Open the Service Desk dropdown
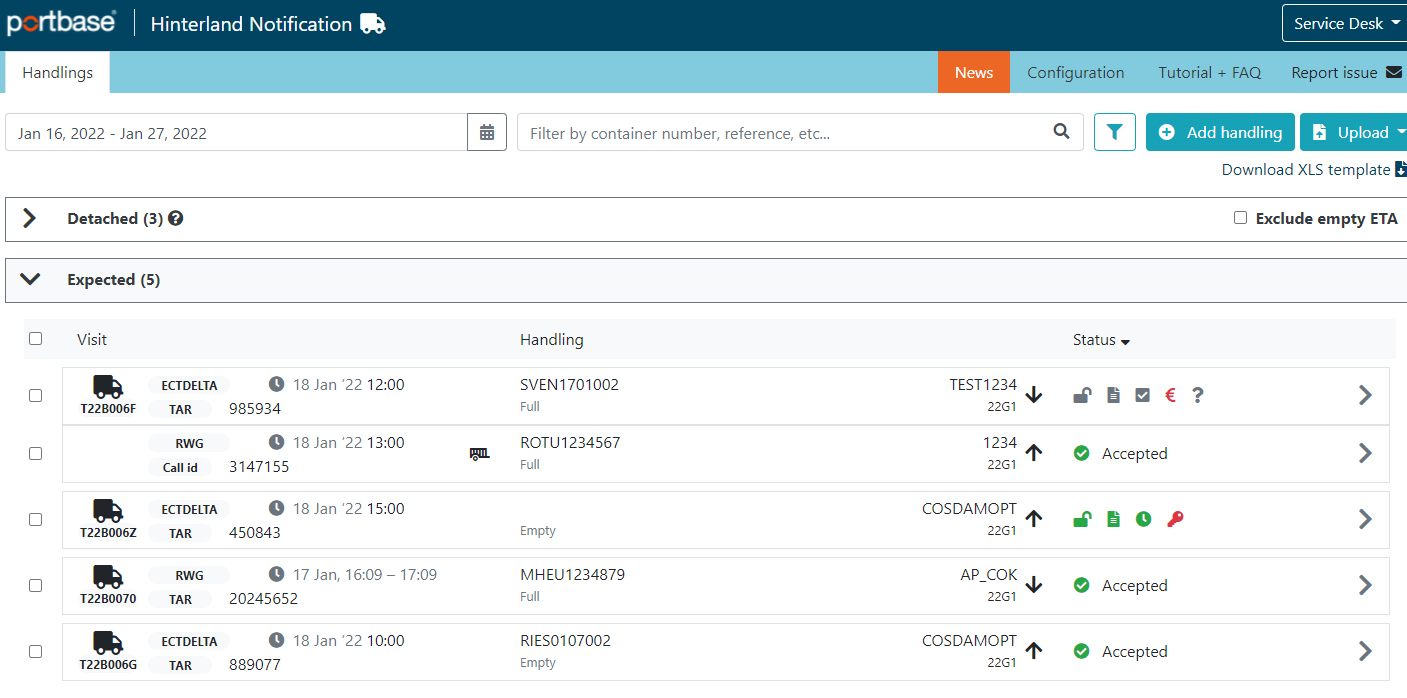 pyautogui.click(x=1344, y=23)
